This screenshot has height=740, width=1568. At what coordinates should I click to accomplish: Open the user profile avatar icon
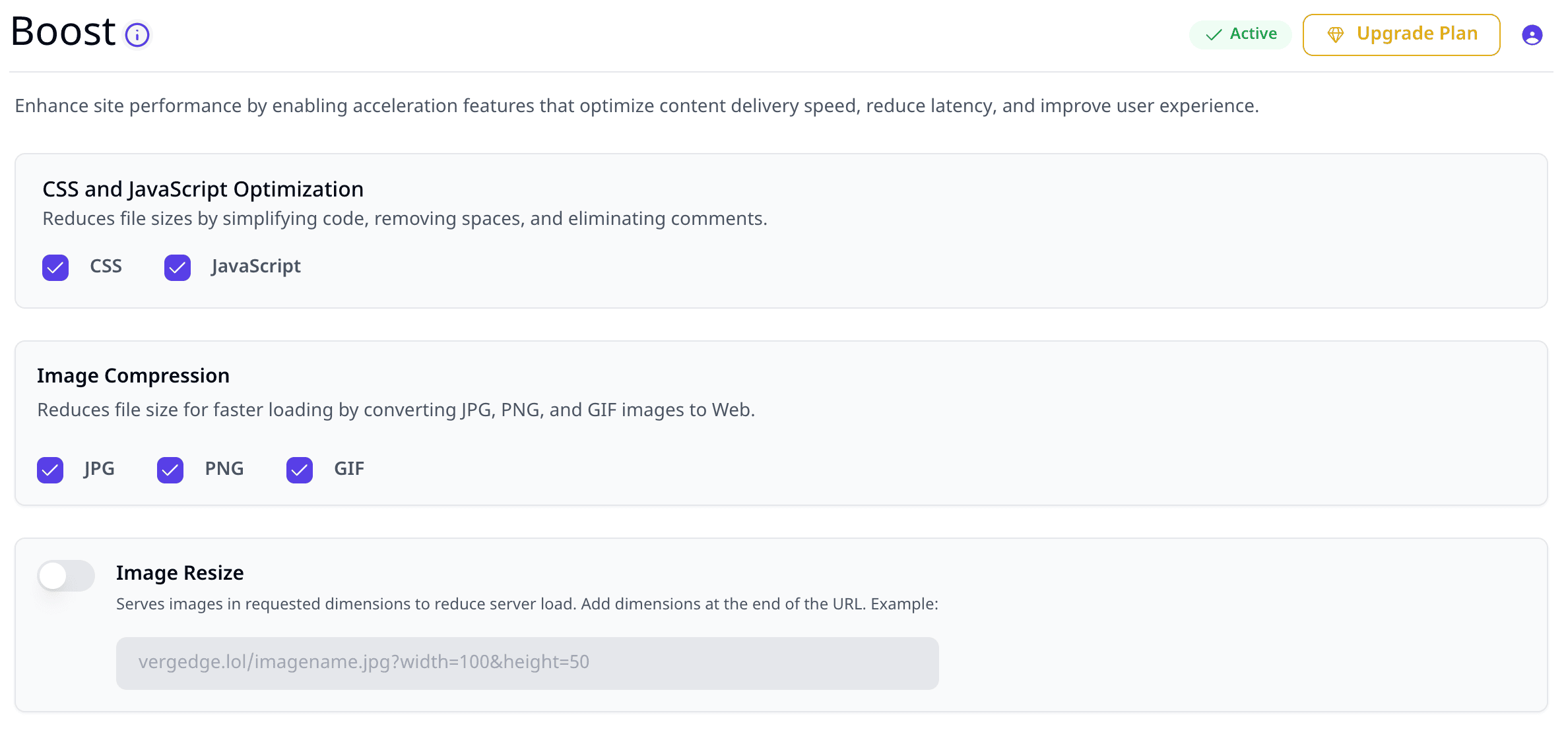point(1532,35)
